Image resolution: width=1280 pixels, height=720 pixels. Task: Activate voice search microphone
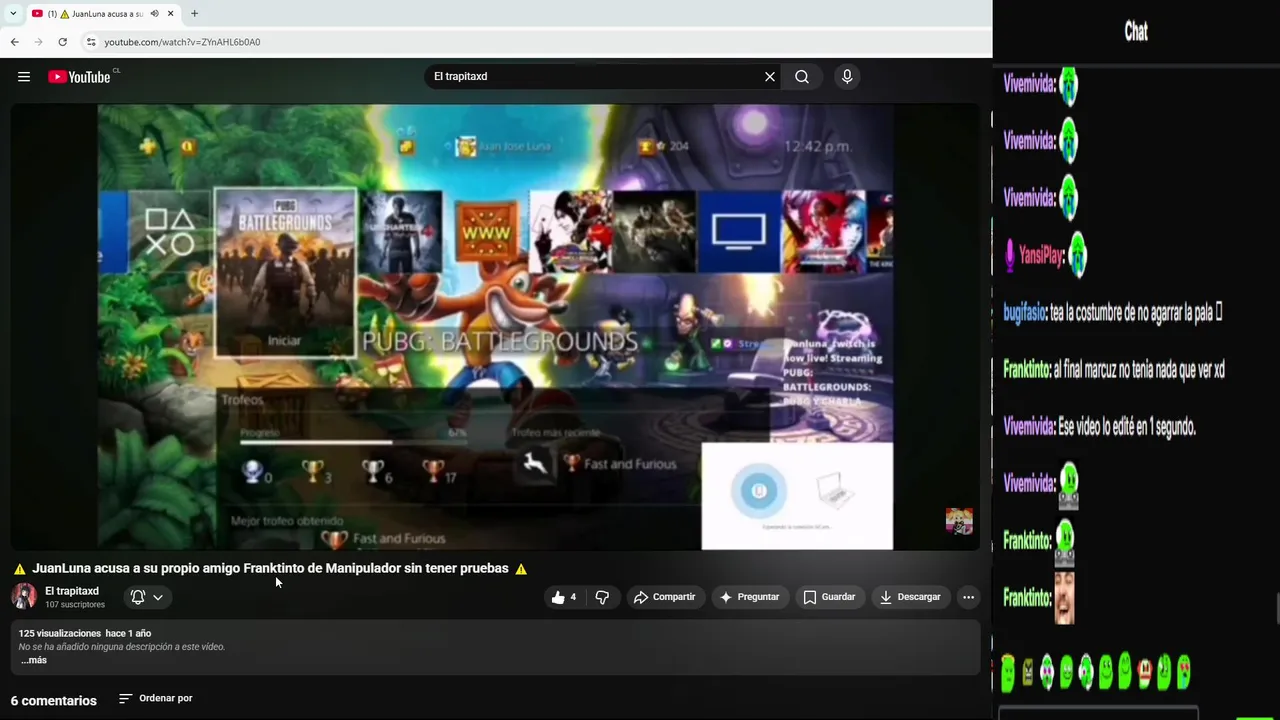[x=847, y=77]
